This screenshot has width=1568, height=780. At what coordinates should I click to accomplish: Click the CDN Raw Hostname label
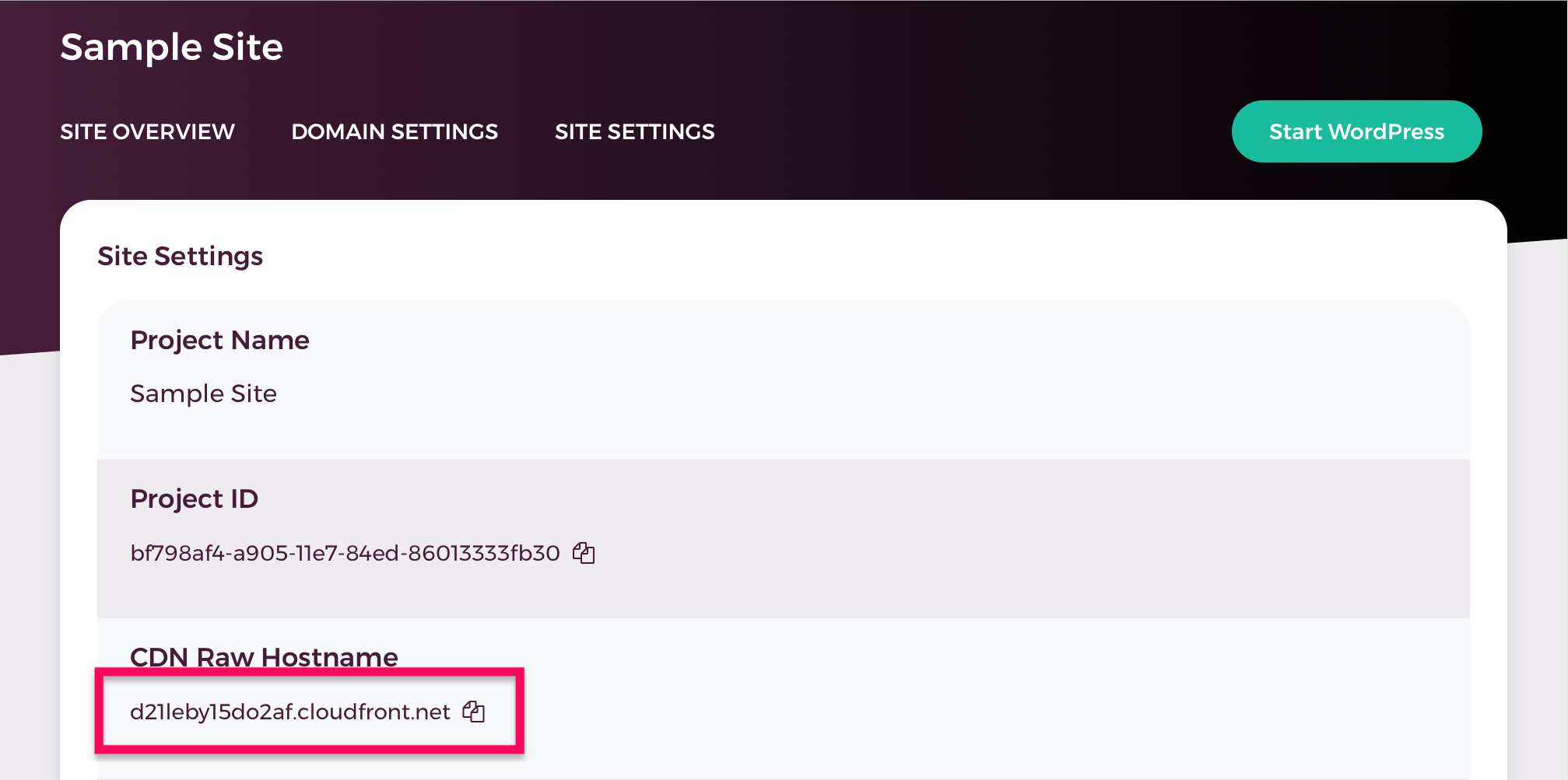coord(264,657)
